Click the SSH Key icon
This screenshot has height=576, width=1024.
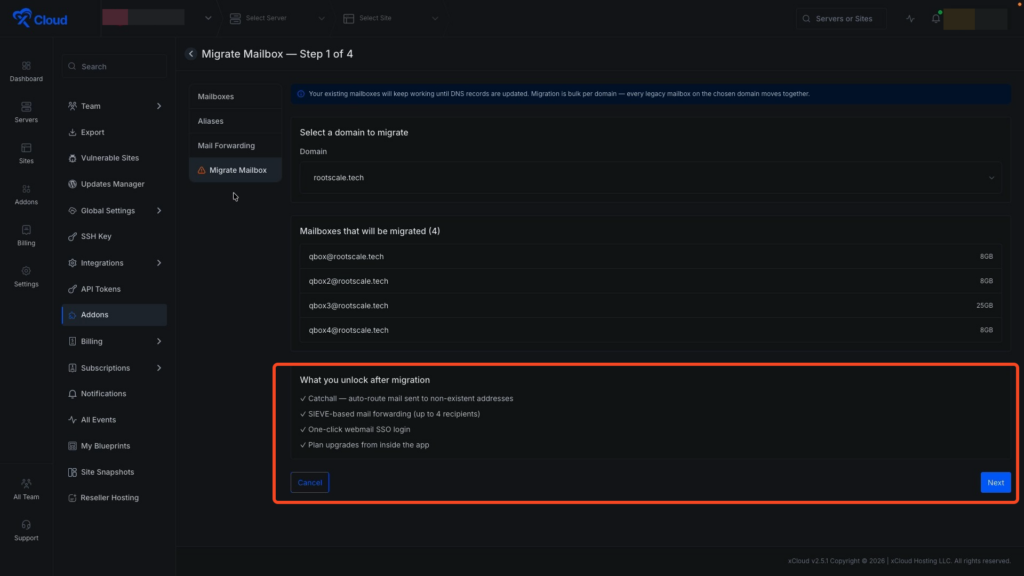click(x=72, y=236)
